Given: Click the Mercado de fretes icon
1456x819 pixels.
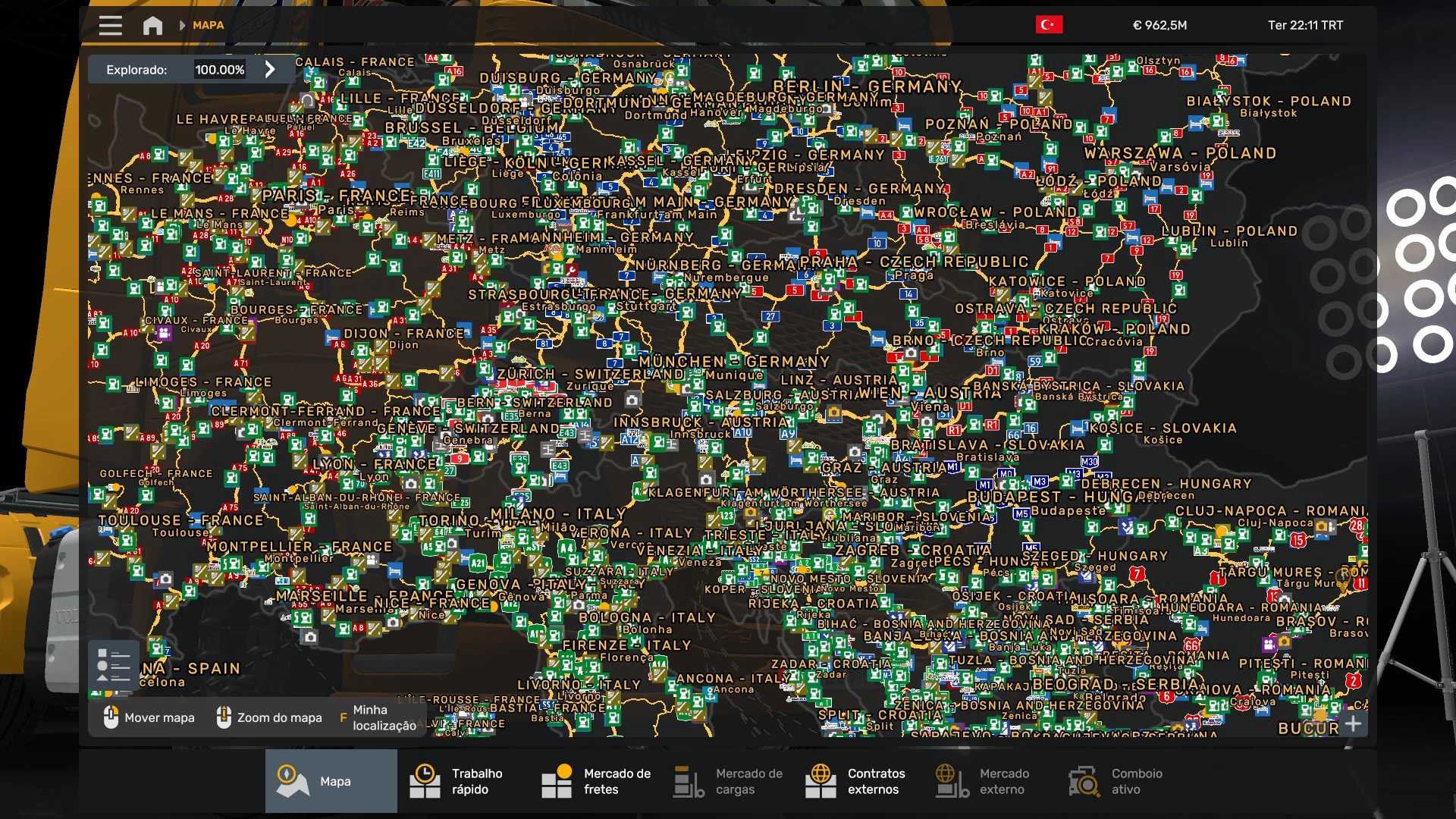Looking at the screenshot, I should tap(557, 781).
